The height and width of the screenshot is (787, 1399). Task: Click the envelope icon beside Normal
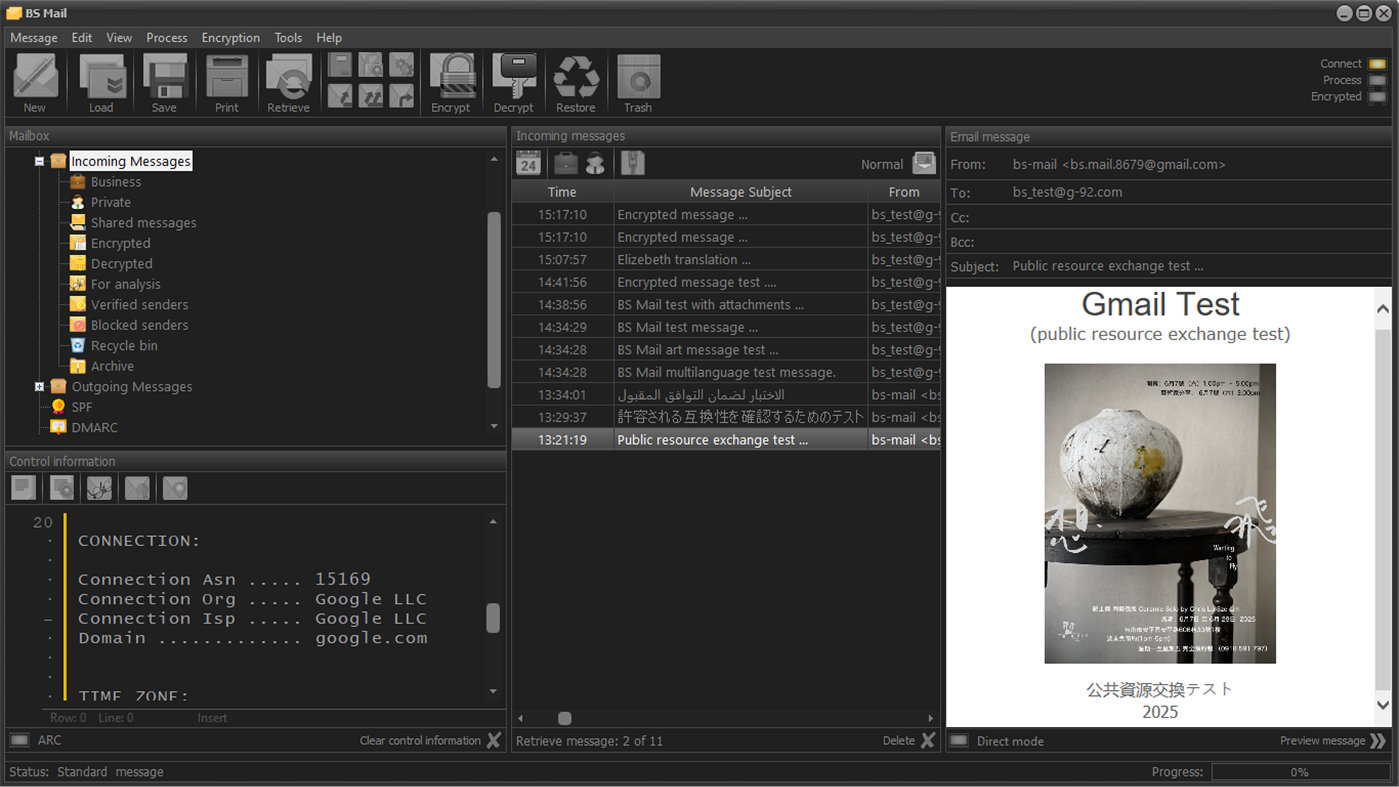pyautogui.click(x=924, y=163)
